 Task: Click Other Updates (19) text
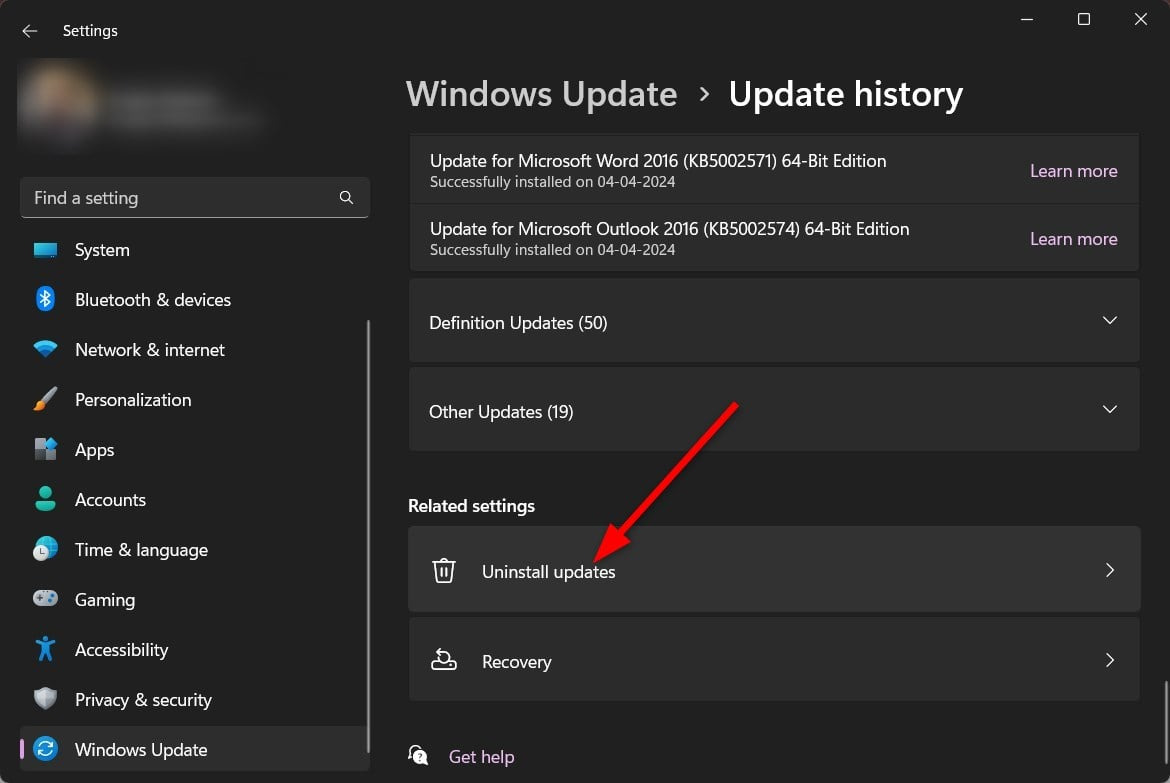(501, 411)
